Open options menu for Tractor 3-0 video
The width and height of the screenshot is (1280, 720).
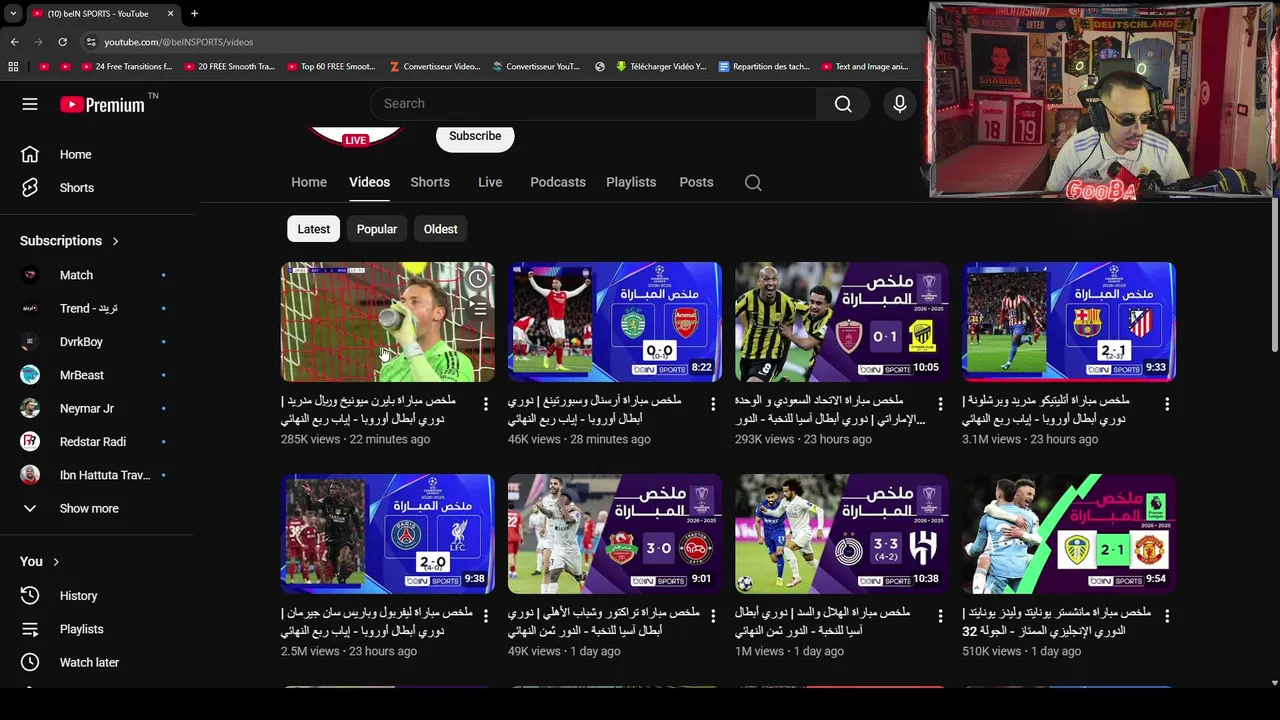[x=713, y=616]
